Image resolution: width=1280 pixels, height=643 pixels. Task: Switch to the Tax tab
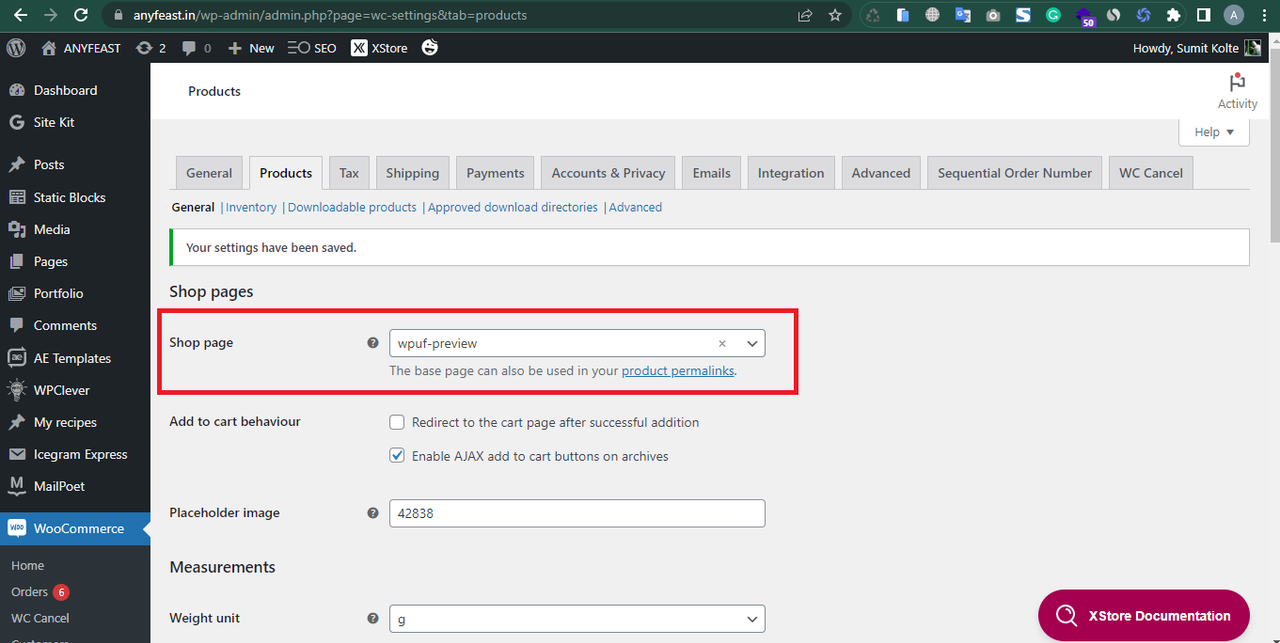[349, 173]
